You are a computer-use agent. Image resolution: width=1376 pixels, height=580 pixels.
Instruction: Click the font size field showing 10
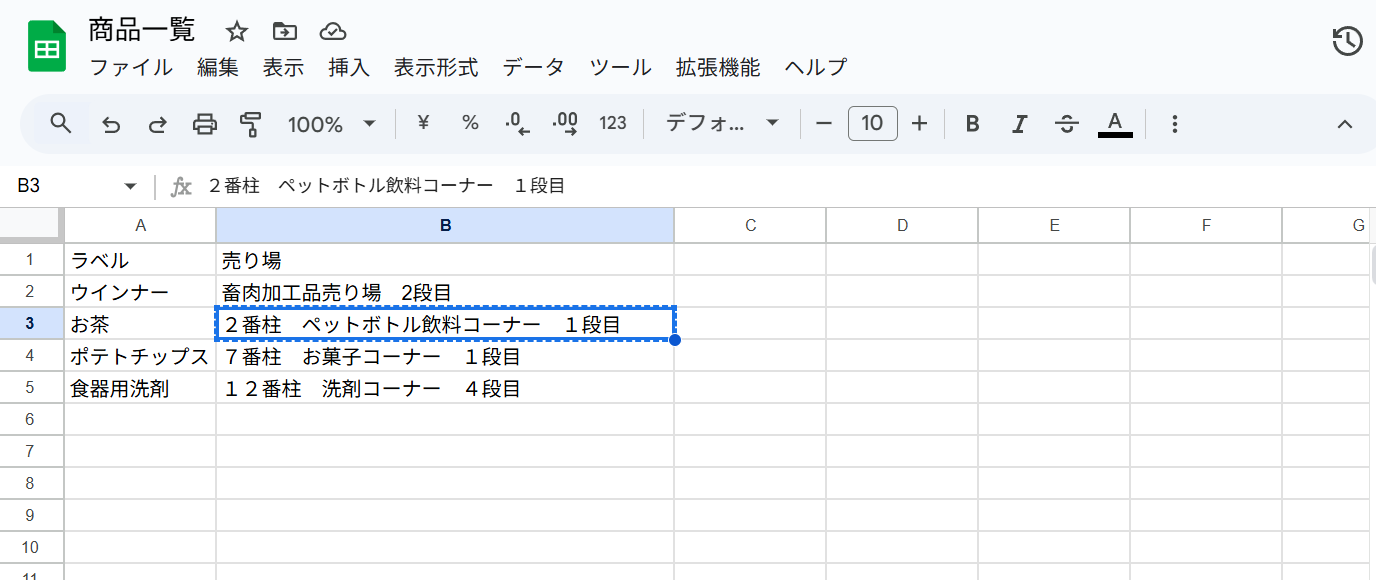pos(873,123)
